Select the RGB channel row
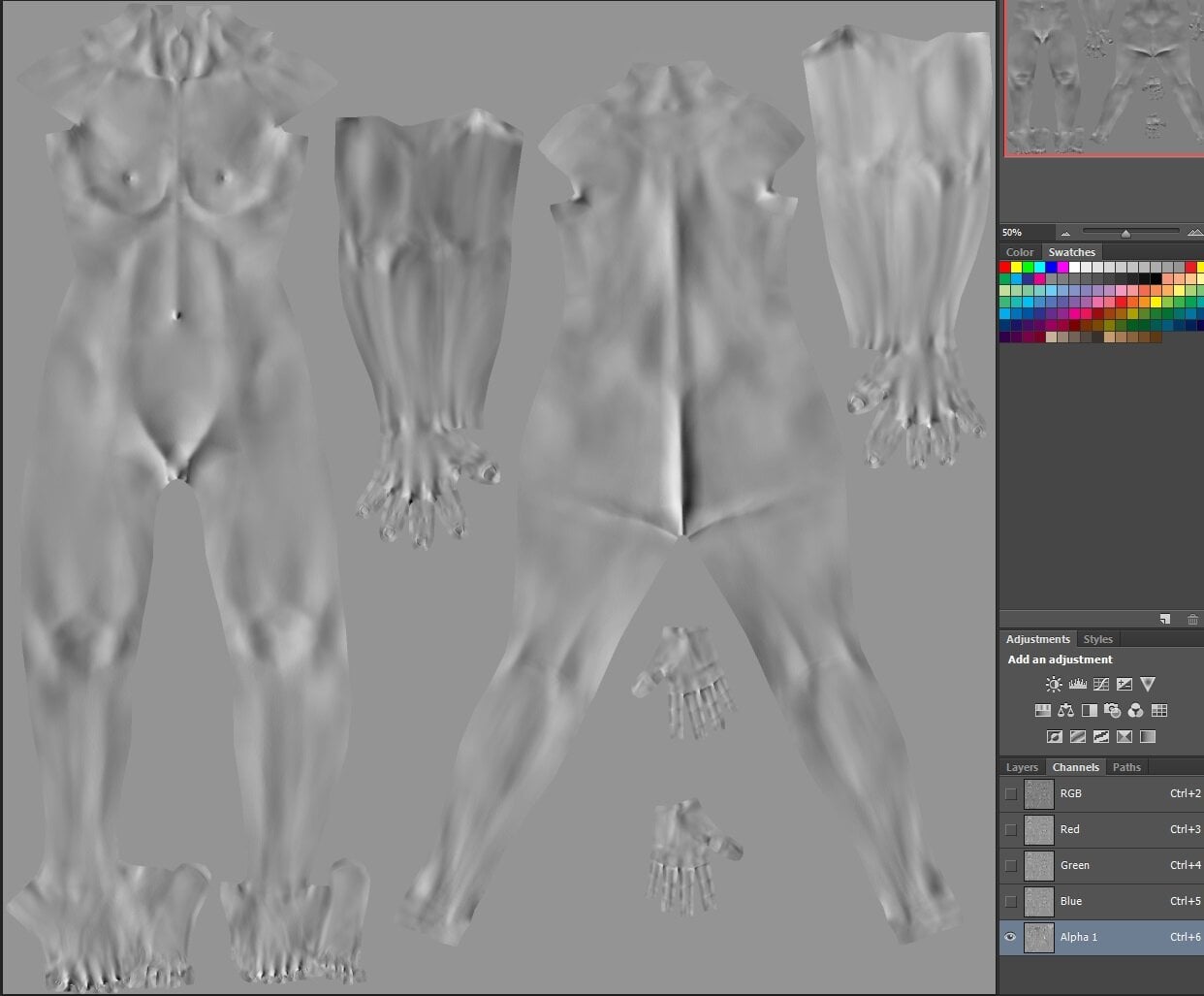 (x=1101, y=793)
